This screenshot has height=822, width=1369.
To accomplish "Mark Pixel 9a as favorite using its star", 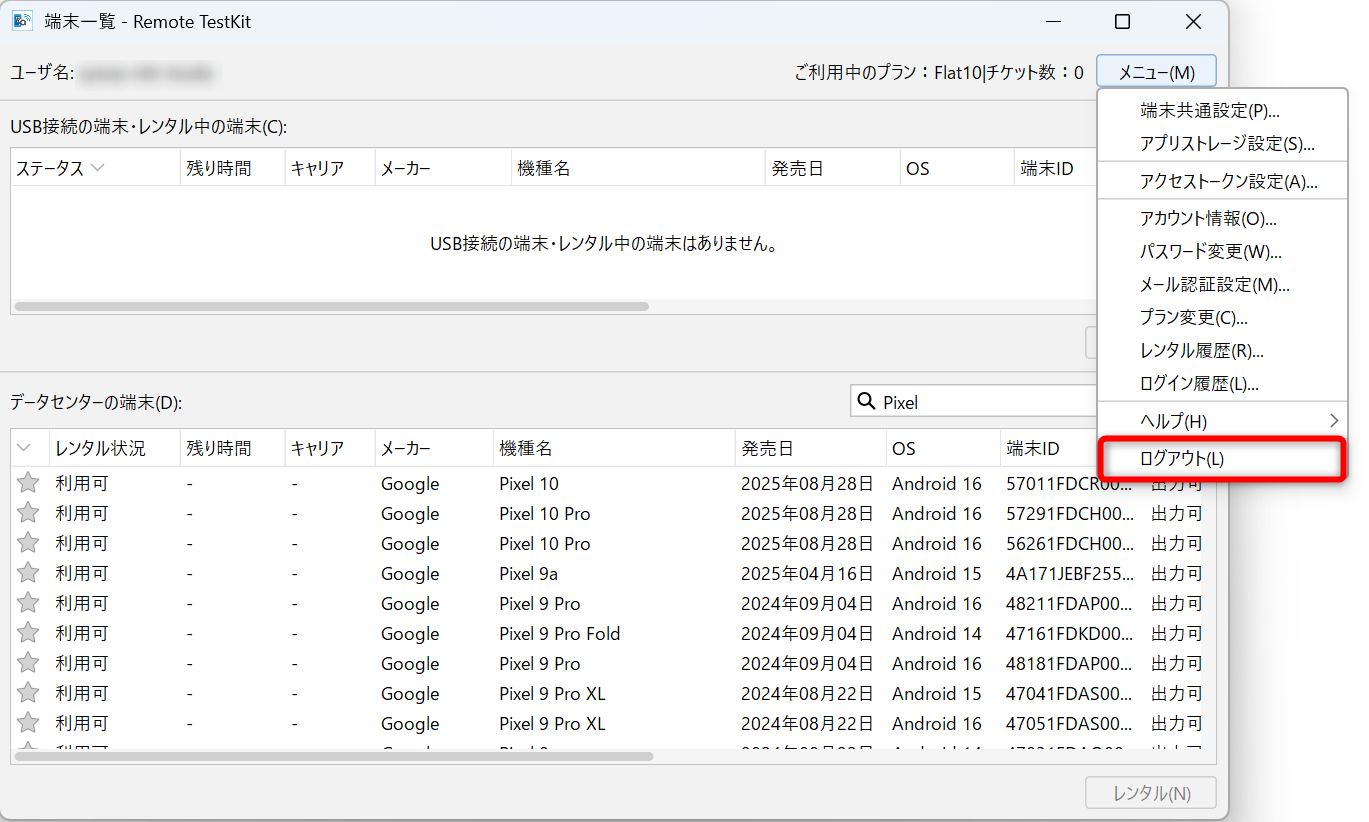I will point(28,573).
